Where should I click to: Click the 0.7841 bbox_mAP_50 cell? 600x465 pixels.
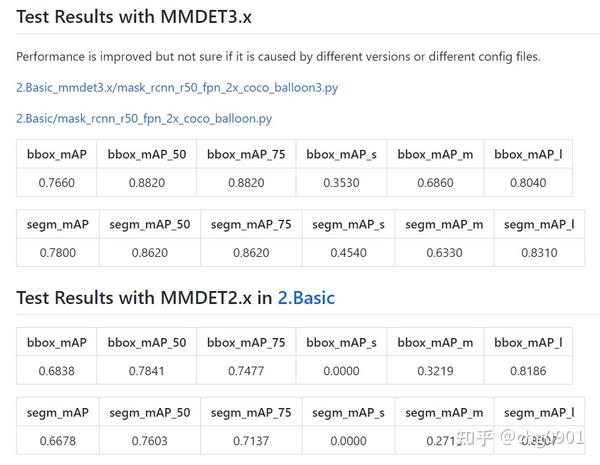pos(147,371)
